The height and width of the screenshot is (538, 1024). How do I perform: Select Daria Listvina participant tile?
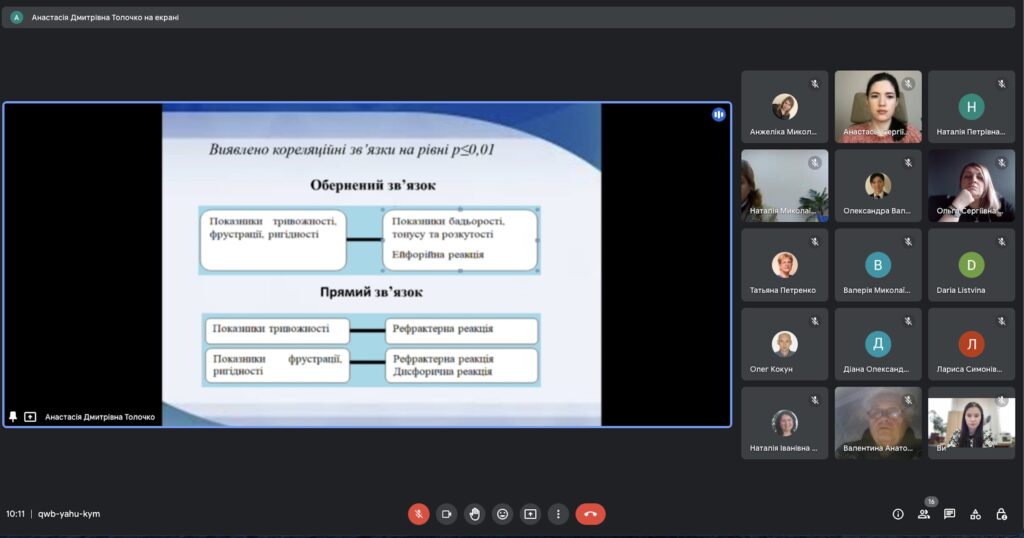click(971, 265)
